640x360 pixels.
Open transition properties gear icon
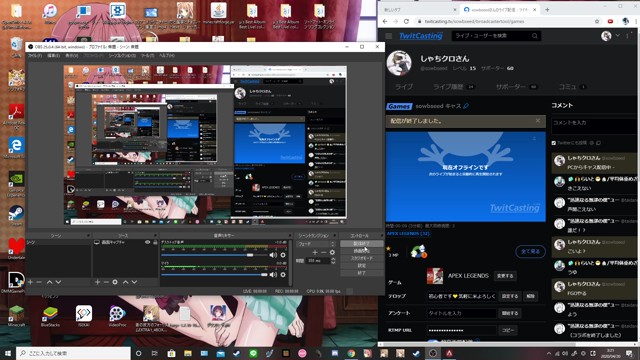click(x=332, y=252)
